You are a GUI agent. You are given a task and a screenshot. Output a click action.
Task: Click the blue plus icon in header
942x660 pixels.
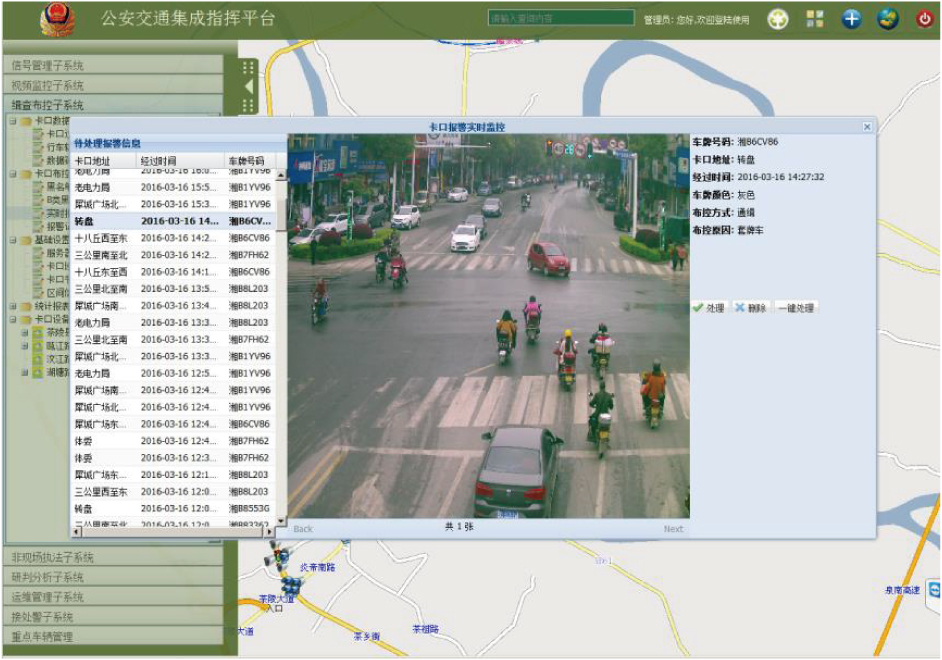pos(851,19)
